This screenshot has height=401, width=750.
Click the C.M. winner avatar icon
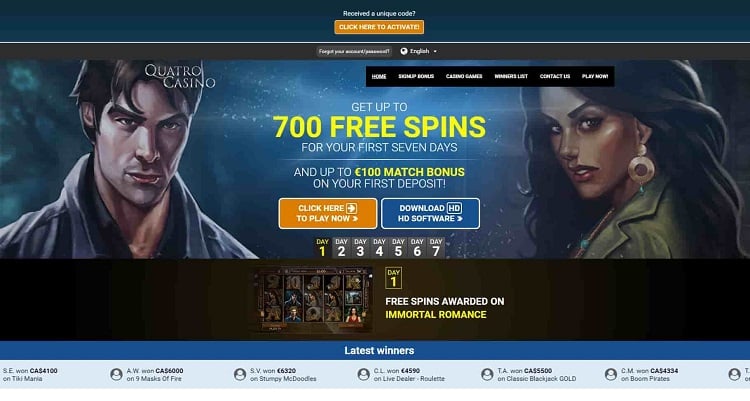(x=611, y=374)
